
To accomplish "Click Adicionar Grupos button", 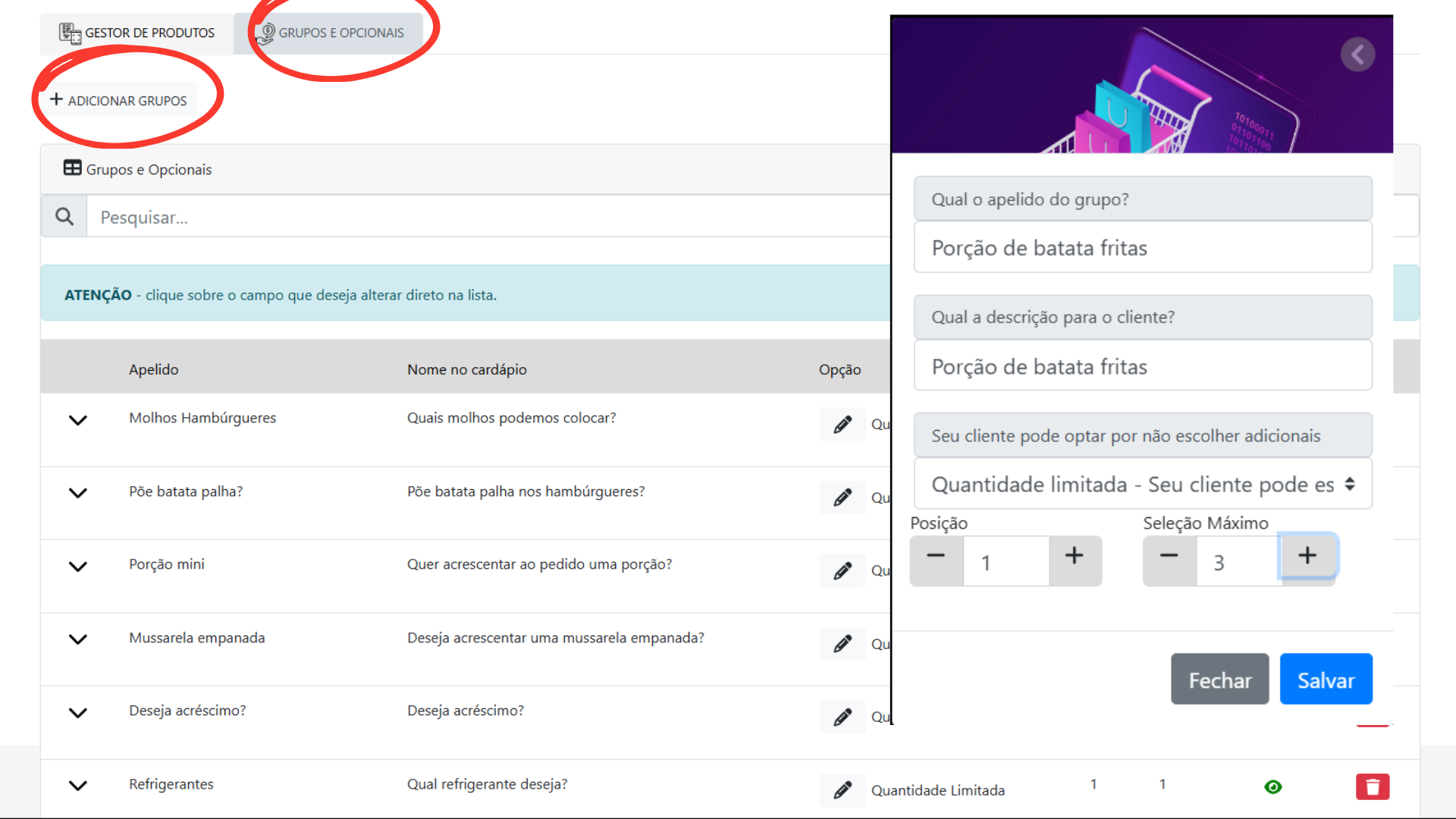I will coord(119,100).
